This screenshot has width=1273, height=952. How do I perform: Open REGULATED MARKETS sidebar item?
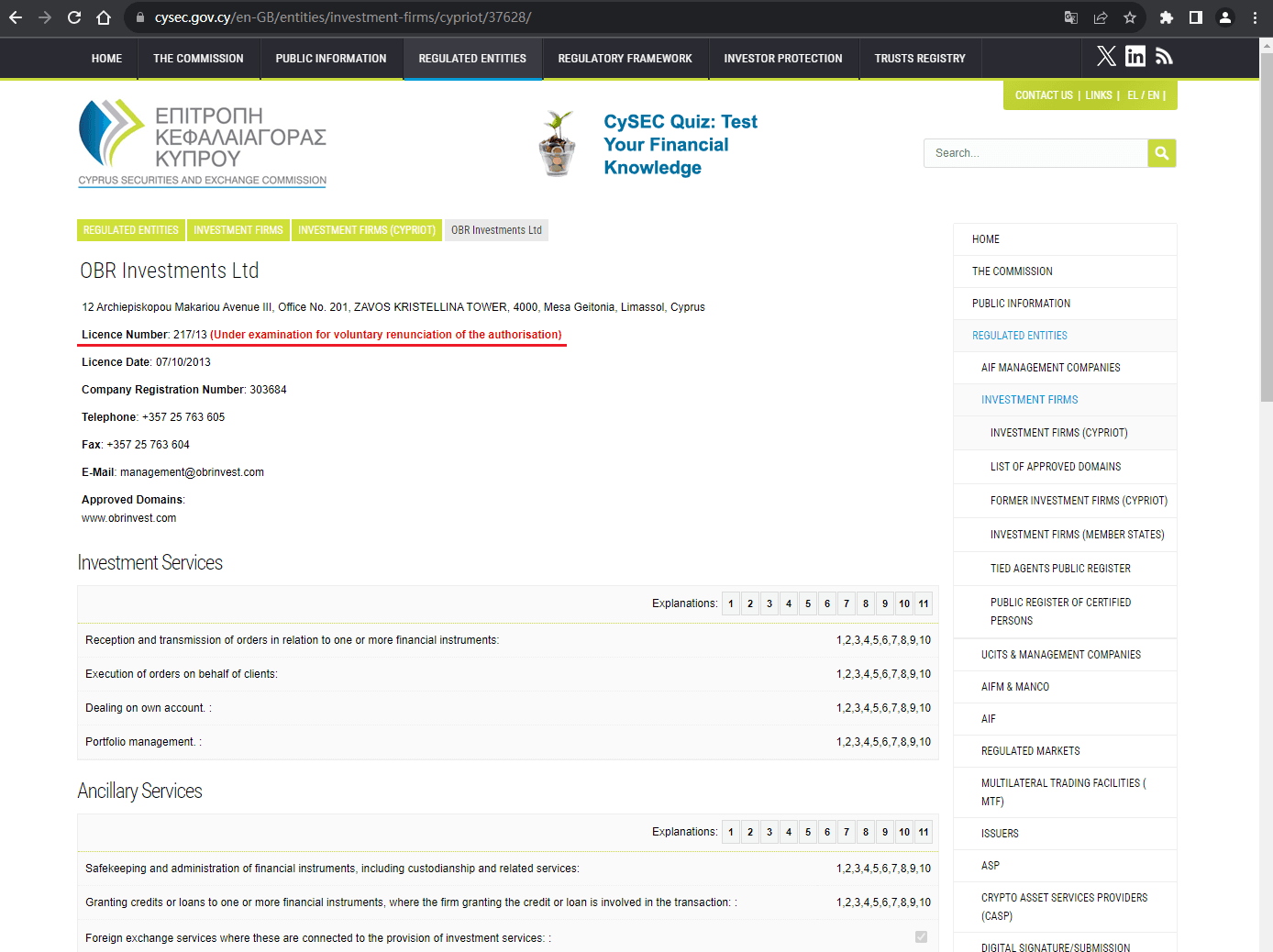click(x=1065, y=751)
